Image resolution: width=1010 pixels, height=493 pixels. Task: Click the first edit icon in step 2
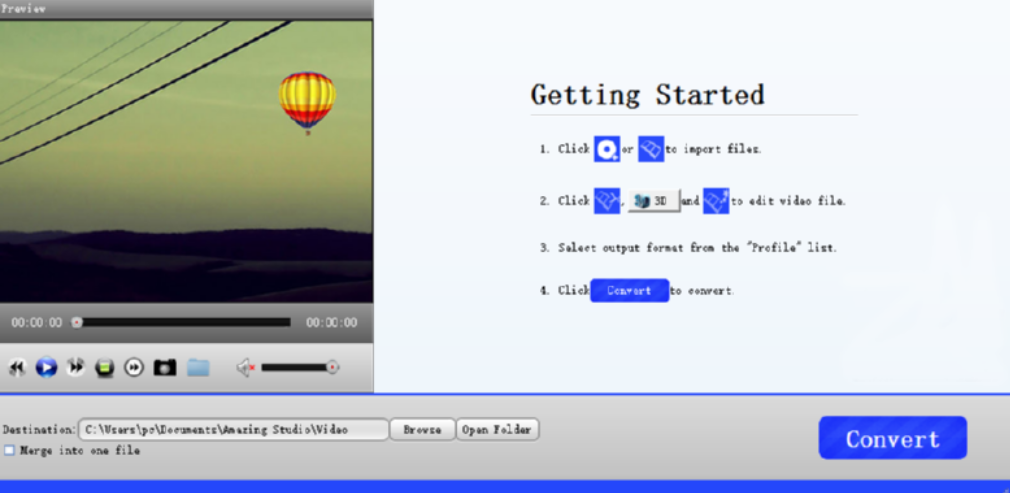click(x=607, y=200)
